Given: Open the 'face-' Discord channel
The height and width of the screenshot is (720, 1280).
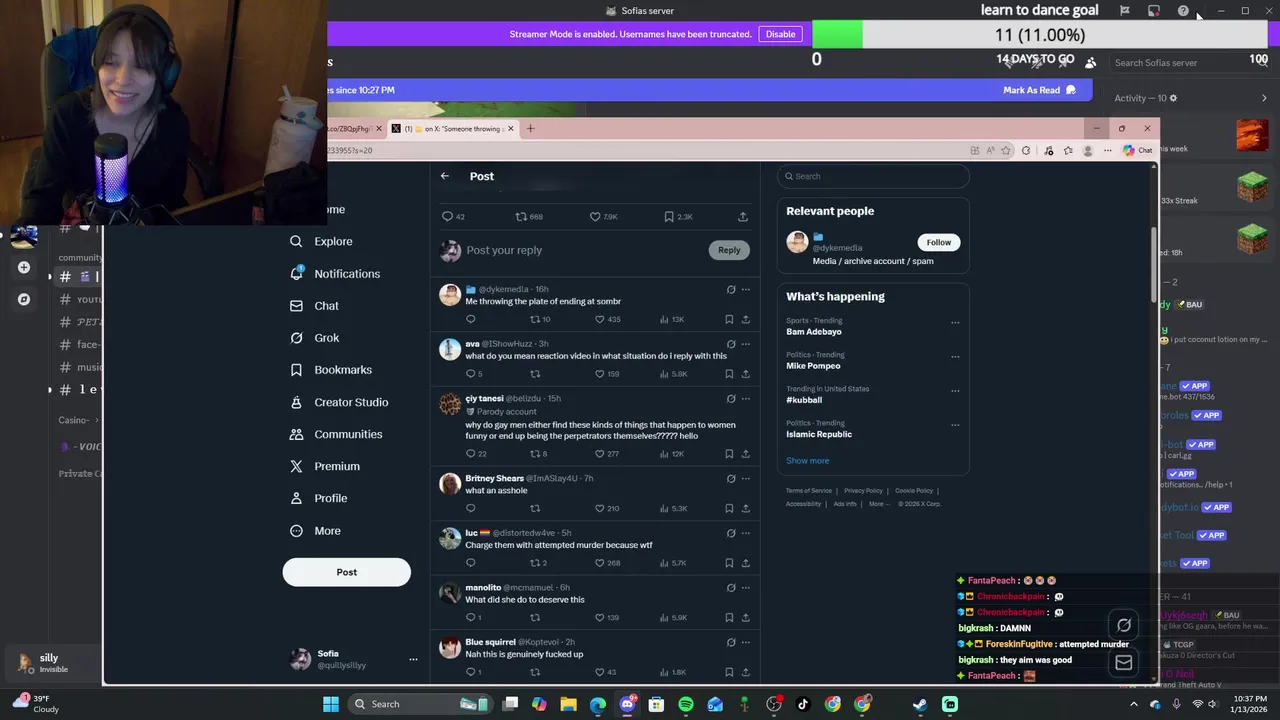Looking at the screenshot, I should 81,344.
